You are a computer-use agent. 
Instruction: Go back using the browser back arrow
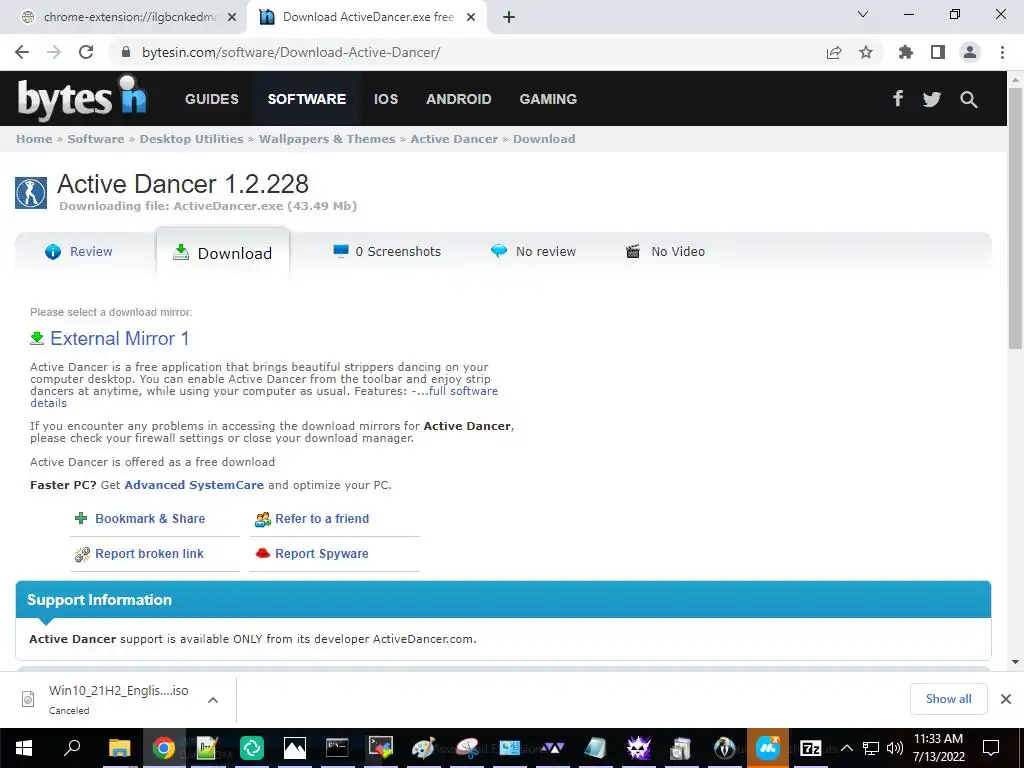click(22, 52)
